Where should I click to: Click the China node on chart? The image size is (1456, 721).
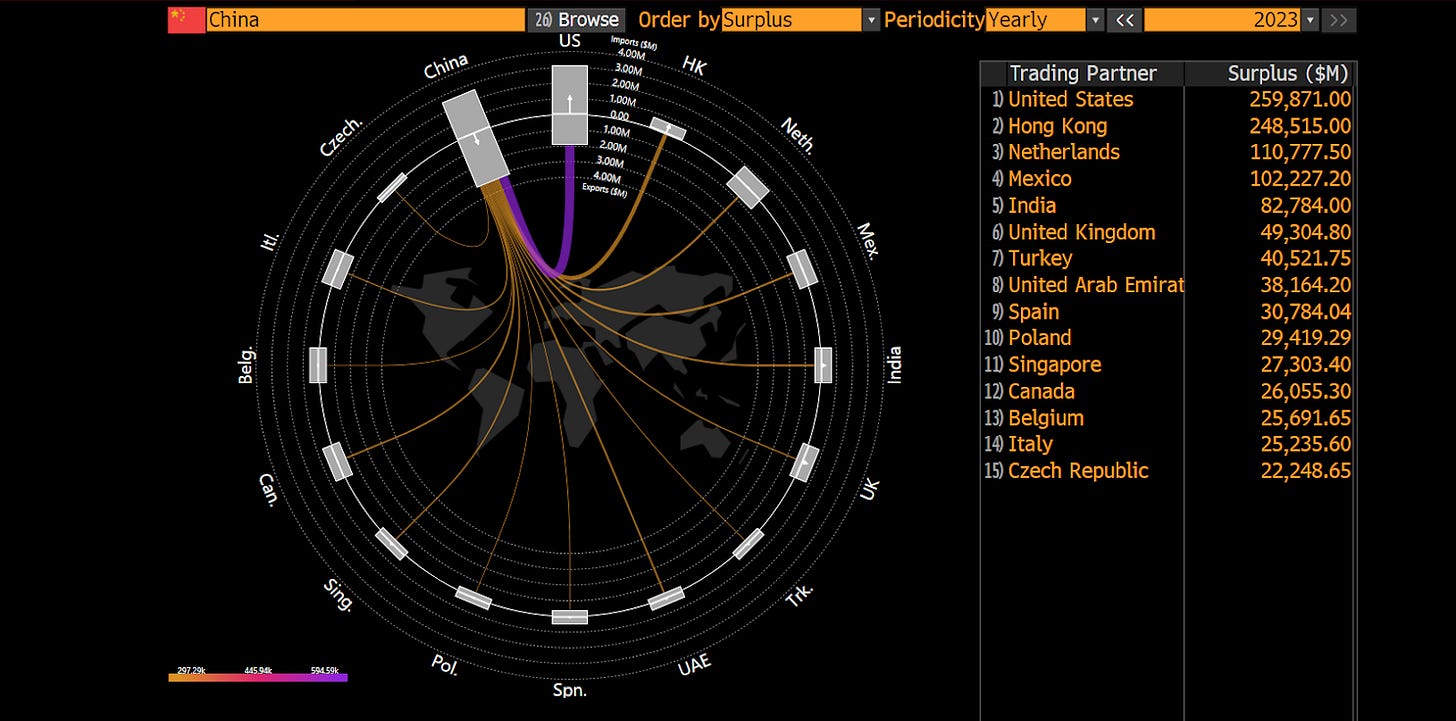point(477,137)
